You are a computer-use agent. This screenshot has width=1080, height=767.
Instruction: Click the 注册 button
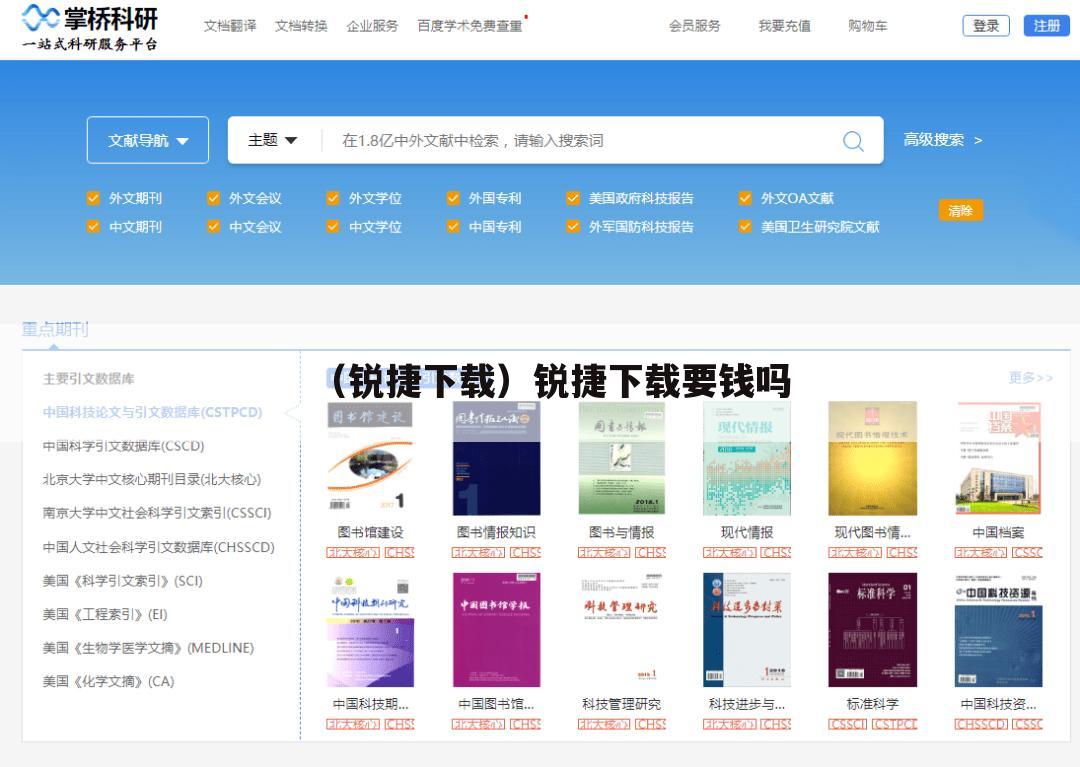[x=1046, y=25]
